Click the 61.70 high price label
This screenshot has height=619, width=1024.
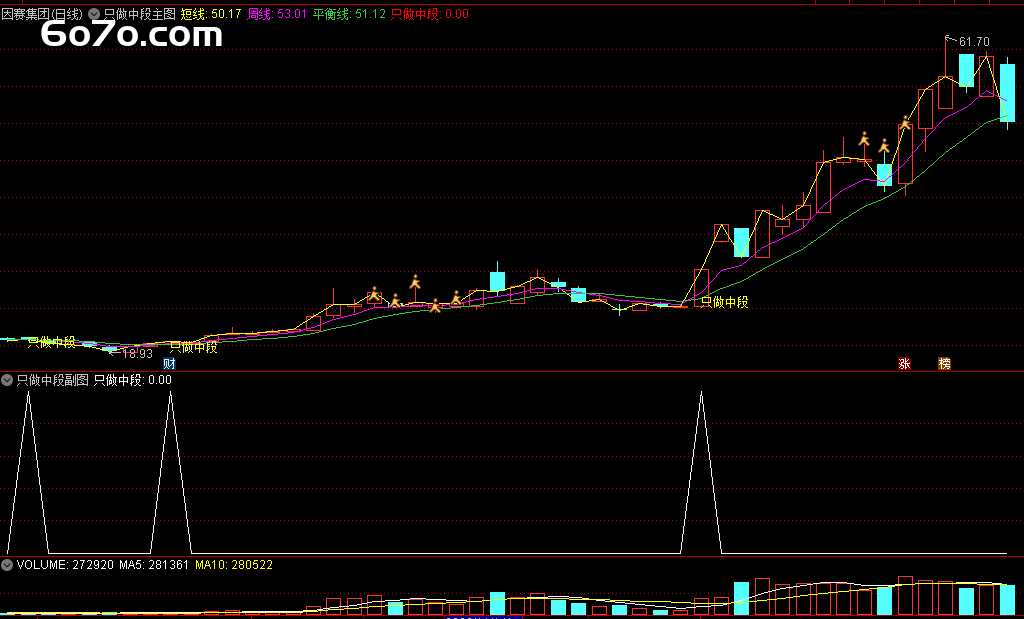coord(974,42)
